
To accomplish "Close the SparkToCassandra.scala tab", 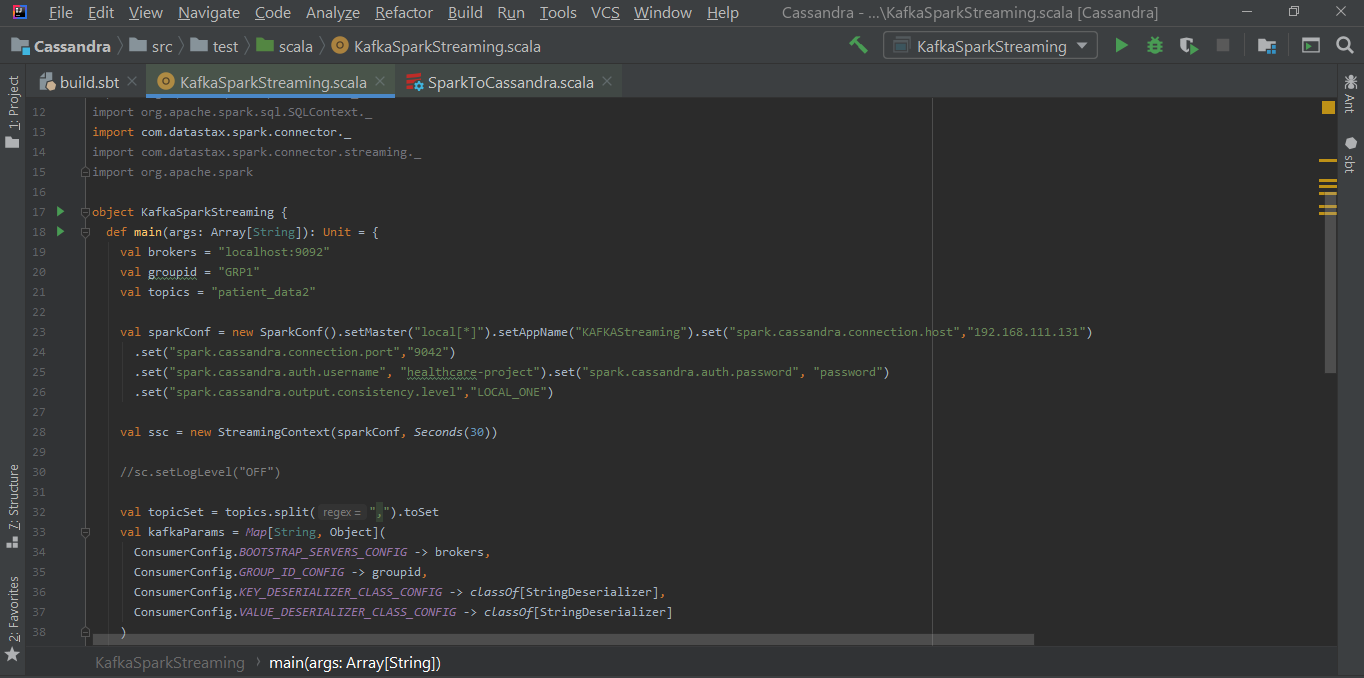I will 607,82.
